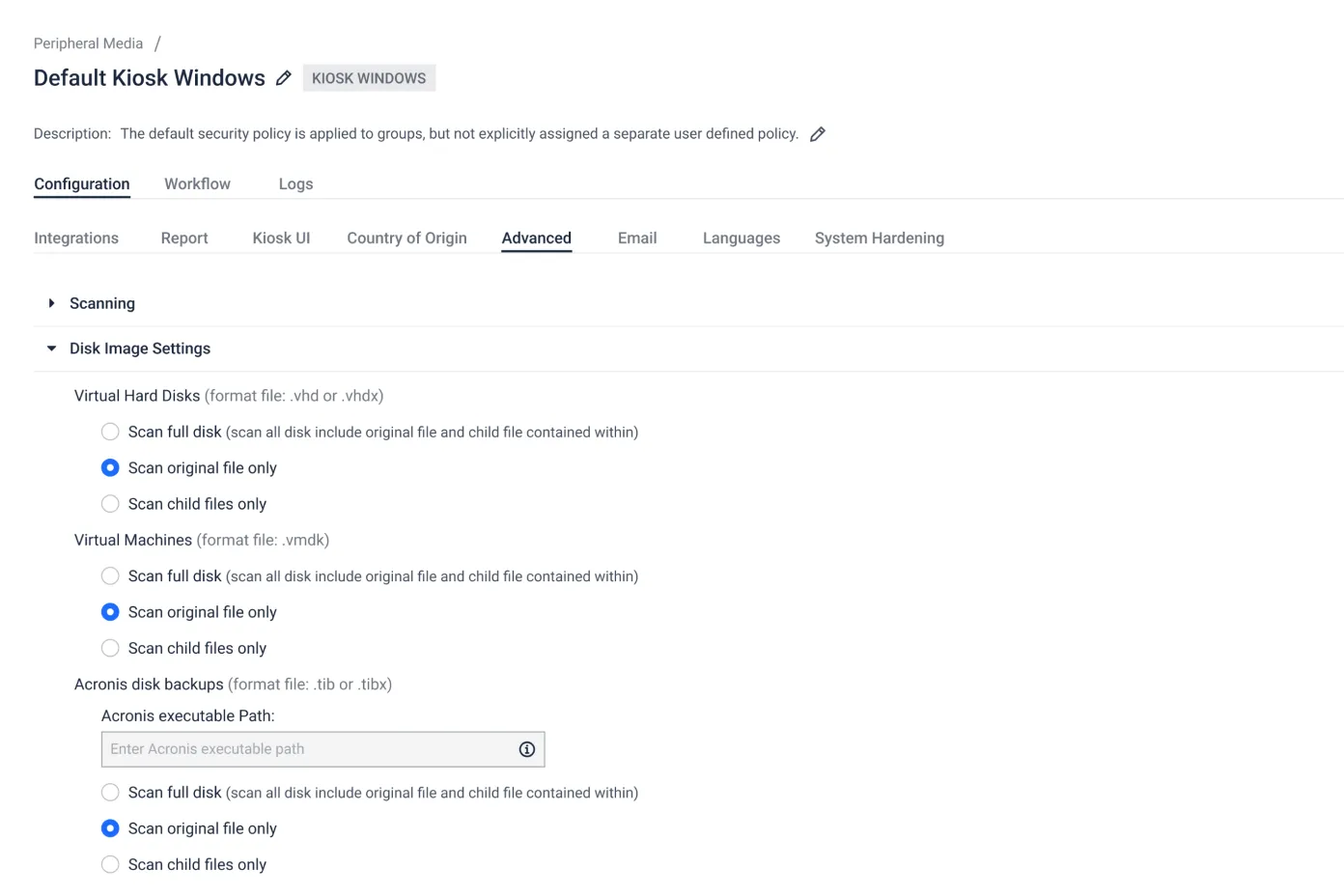Click the KIOSK WINDOWS badge
Viewport: 1344px width, 896px height.
[369, 78]
